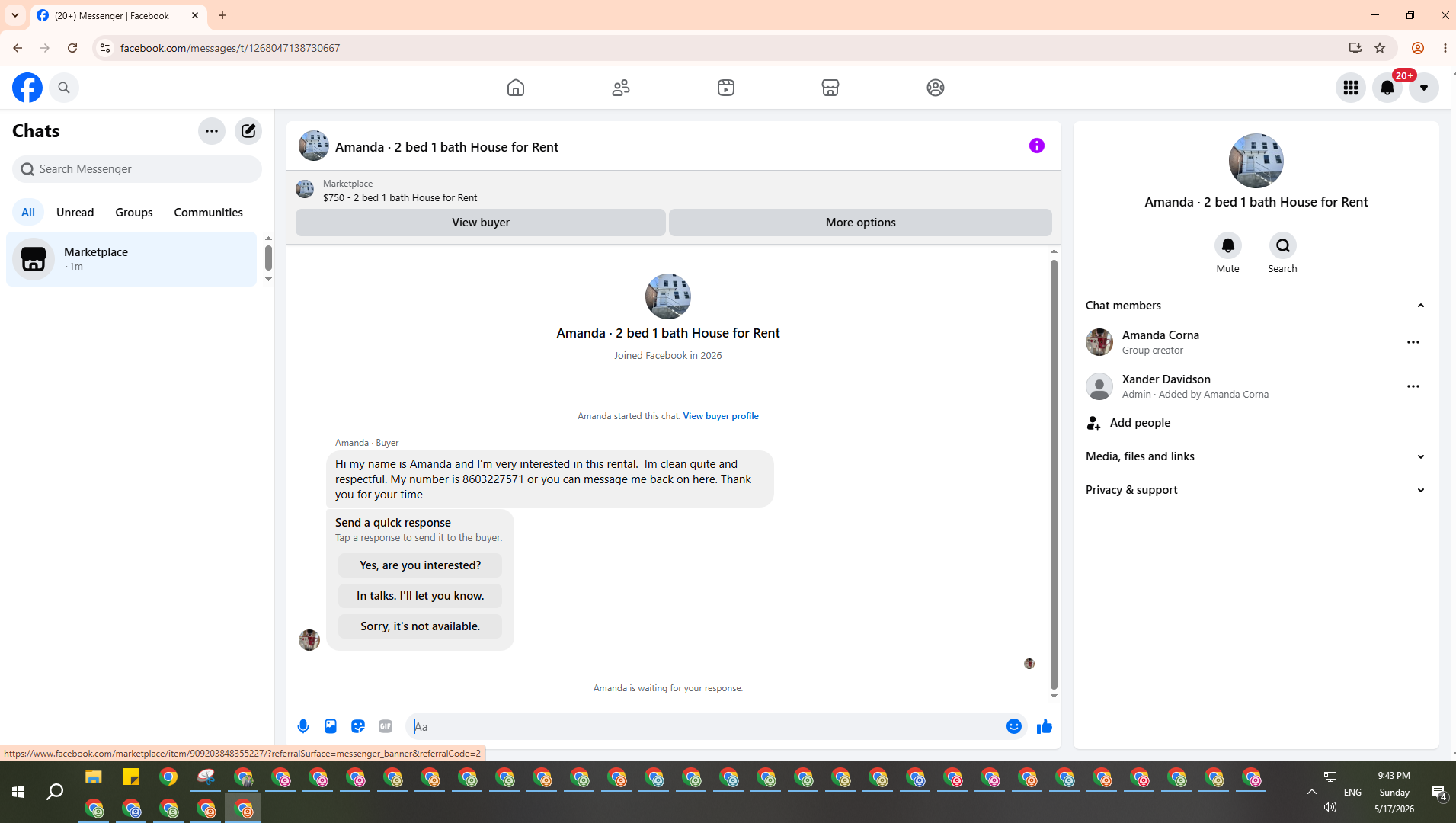
Task: Send quick response 'Yes, are you interested?'
Action: point(421,565)
